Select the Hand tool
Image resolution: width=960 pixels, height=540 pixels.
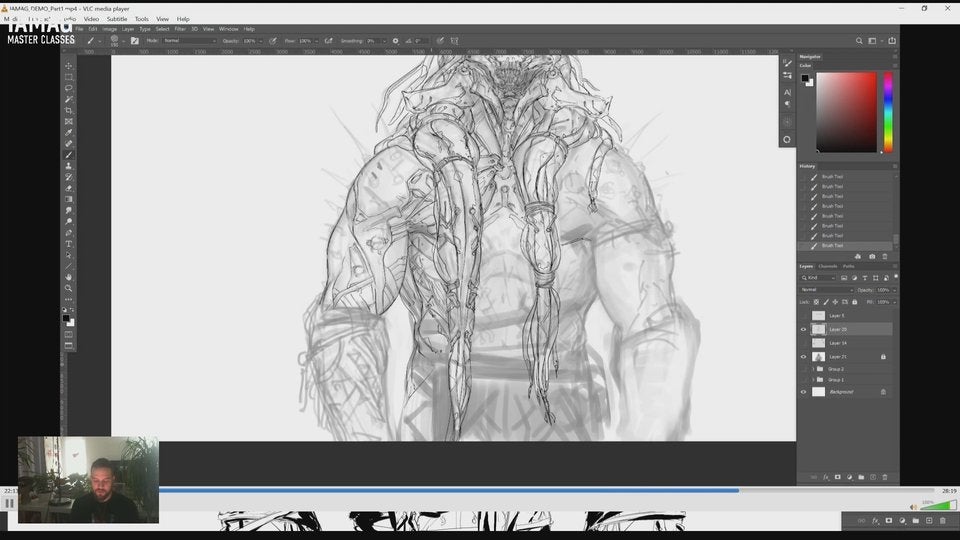[x=69, y=277]
